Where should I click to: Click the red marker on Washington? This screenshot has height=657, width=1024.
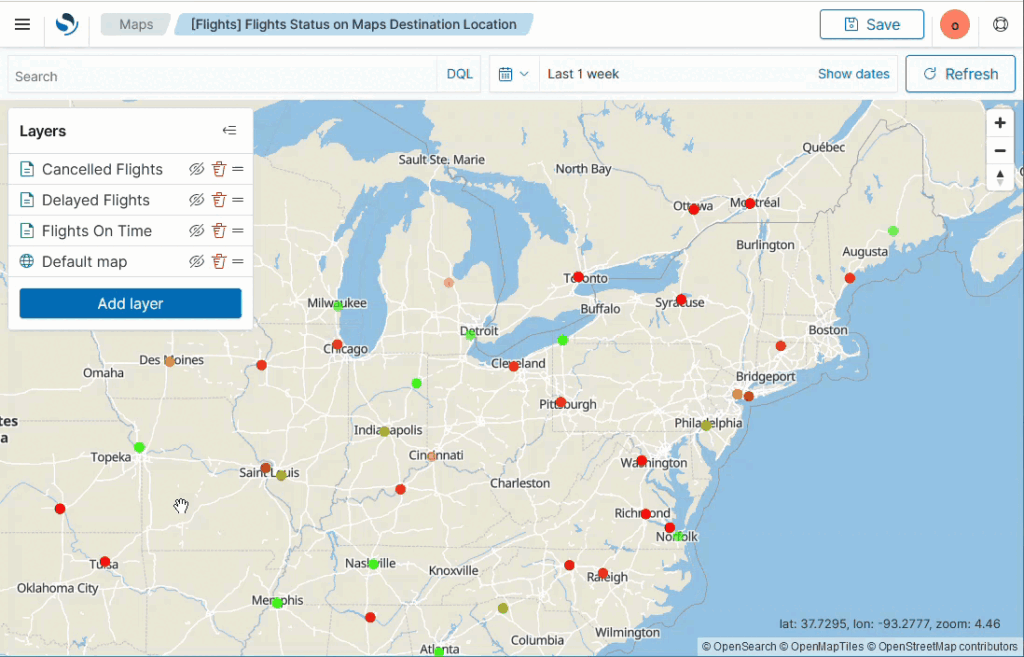pos(642,460)
